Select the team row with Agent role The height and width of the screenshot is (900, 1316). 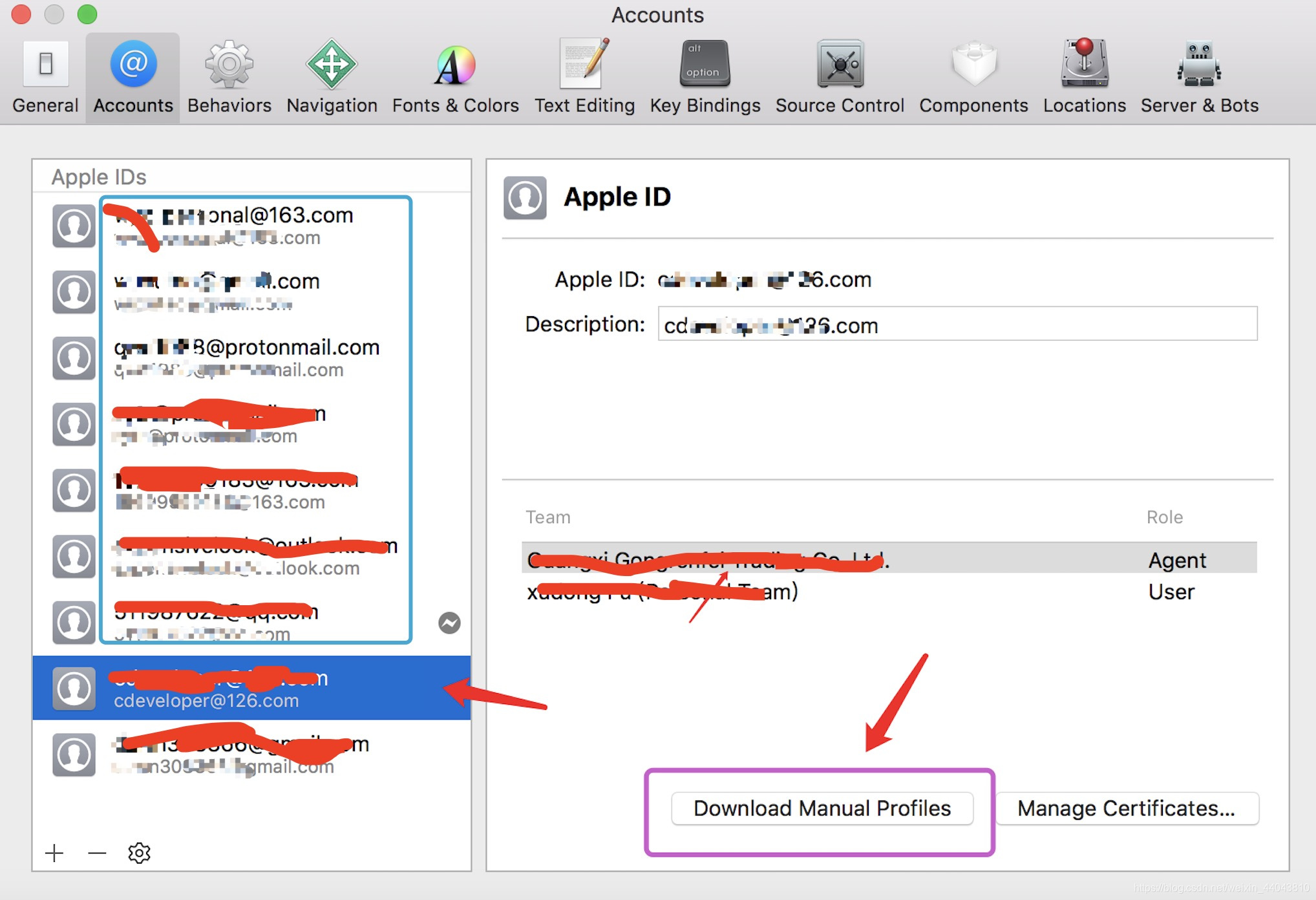(x=889, y=559)
